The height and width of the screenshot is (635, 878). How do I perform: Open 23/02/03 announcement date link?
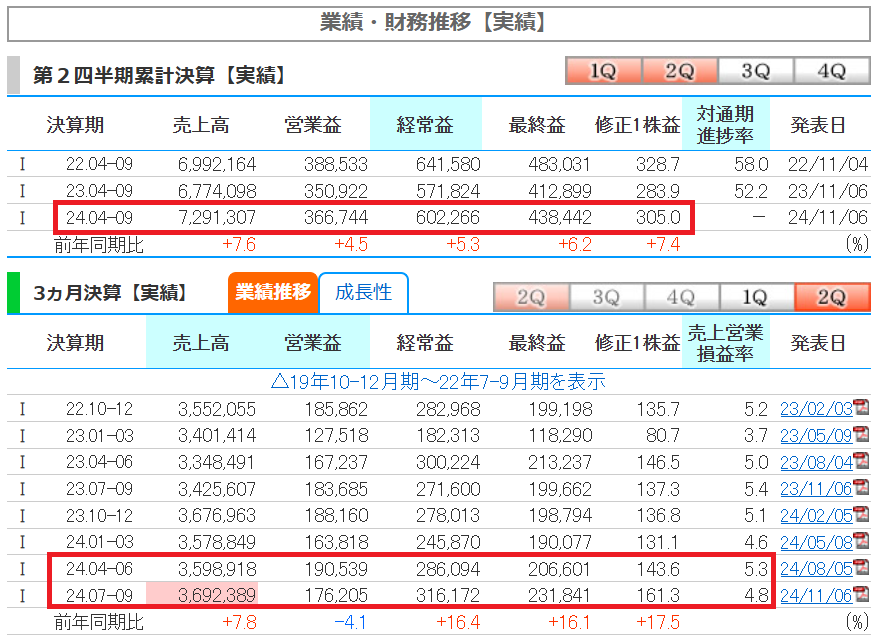click(x=816, y=409)
